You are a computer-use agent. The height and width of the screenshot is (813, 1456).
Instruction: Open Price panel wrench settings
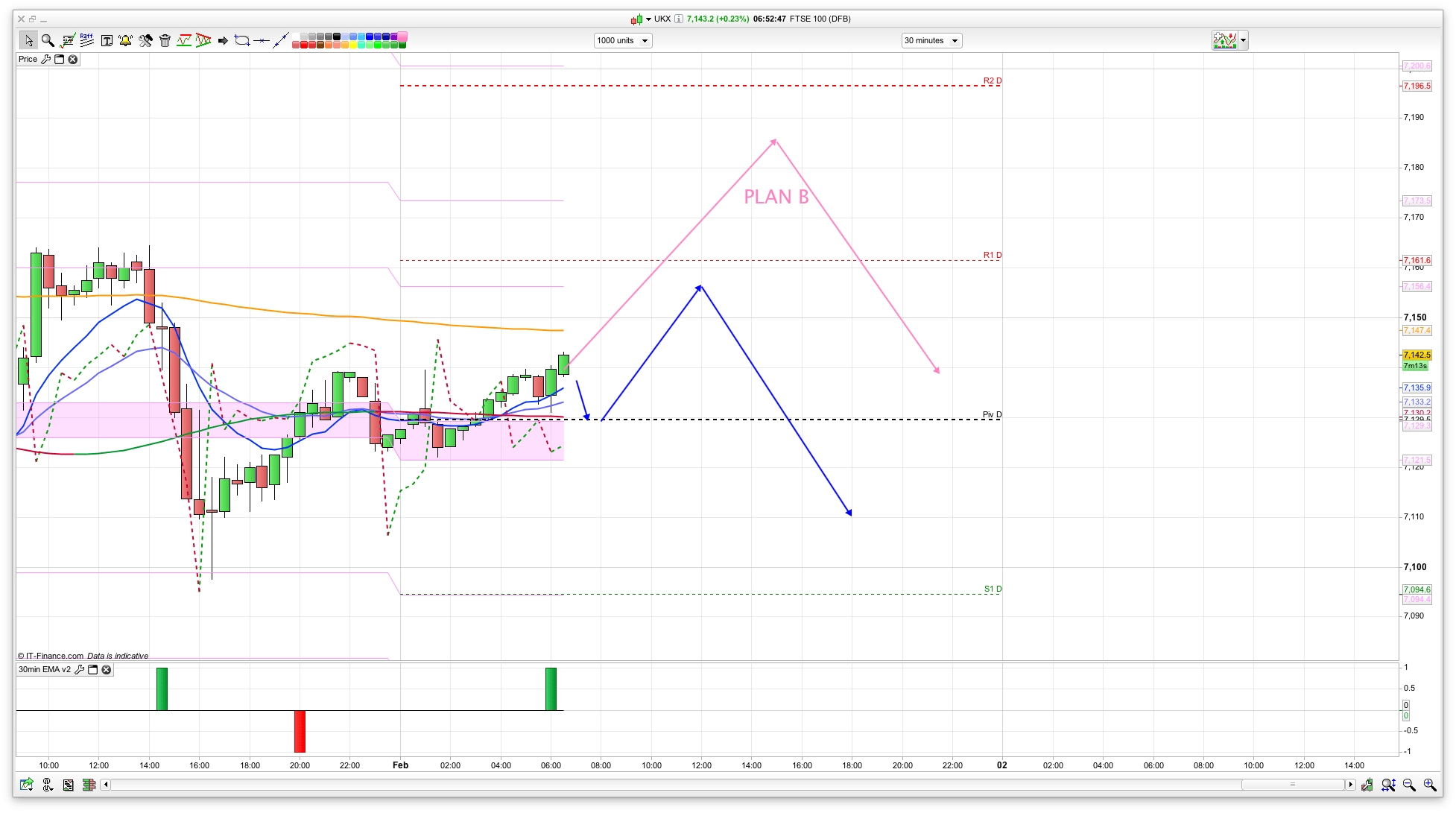(x=45, y=60)
